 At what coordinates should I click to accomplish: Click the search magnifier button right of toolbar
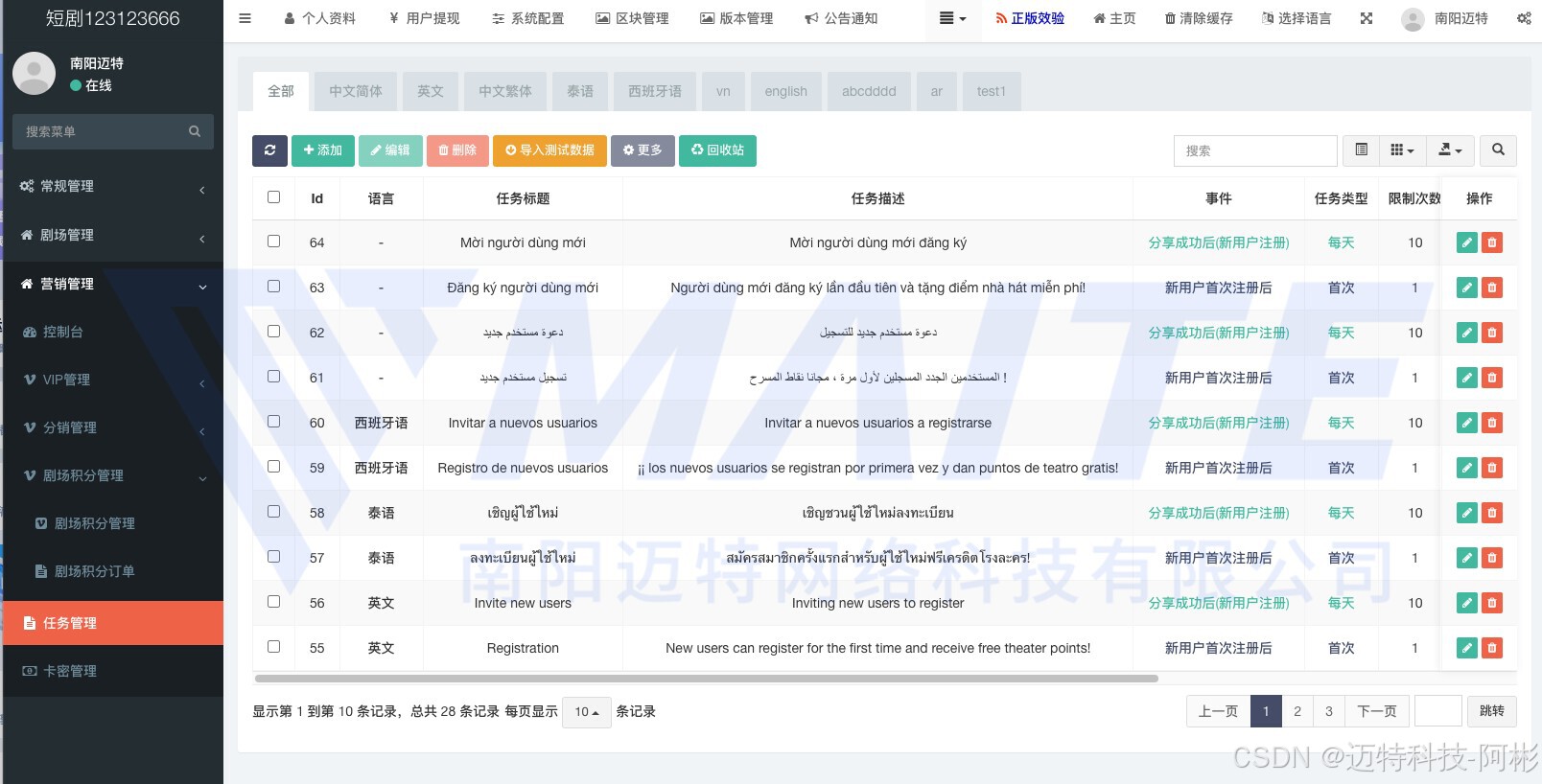point(1498,150)
